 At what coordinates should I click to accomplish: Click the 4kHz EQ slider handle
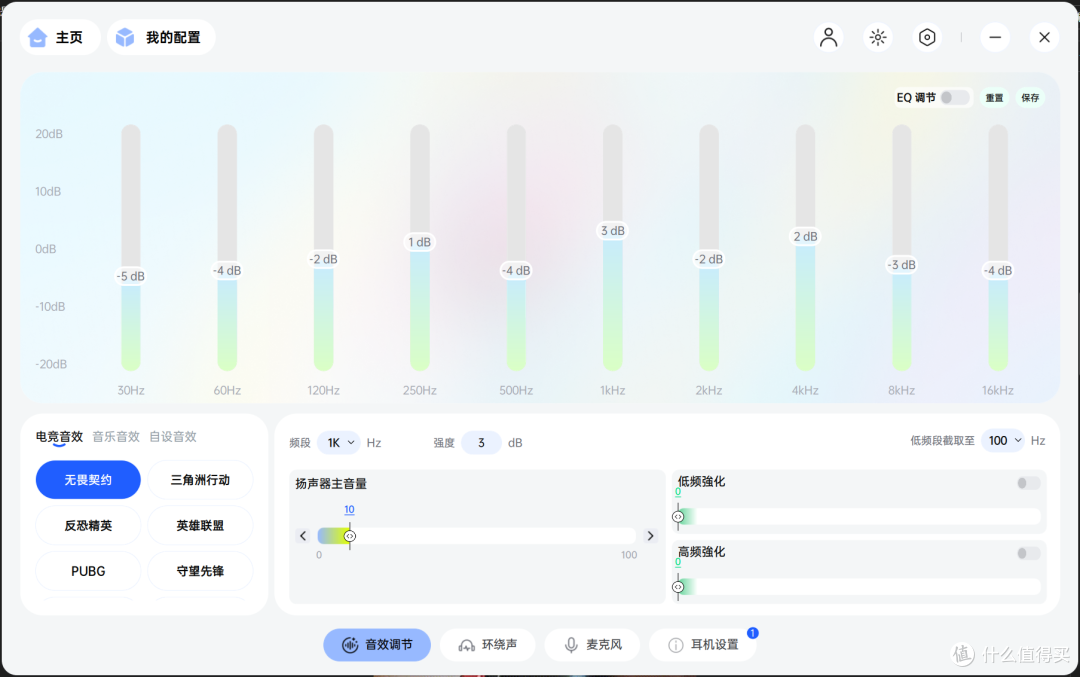[x=805, y=236]
